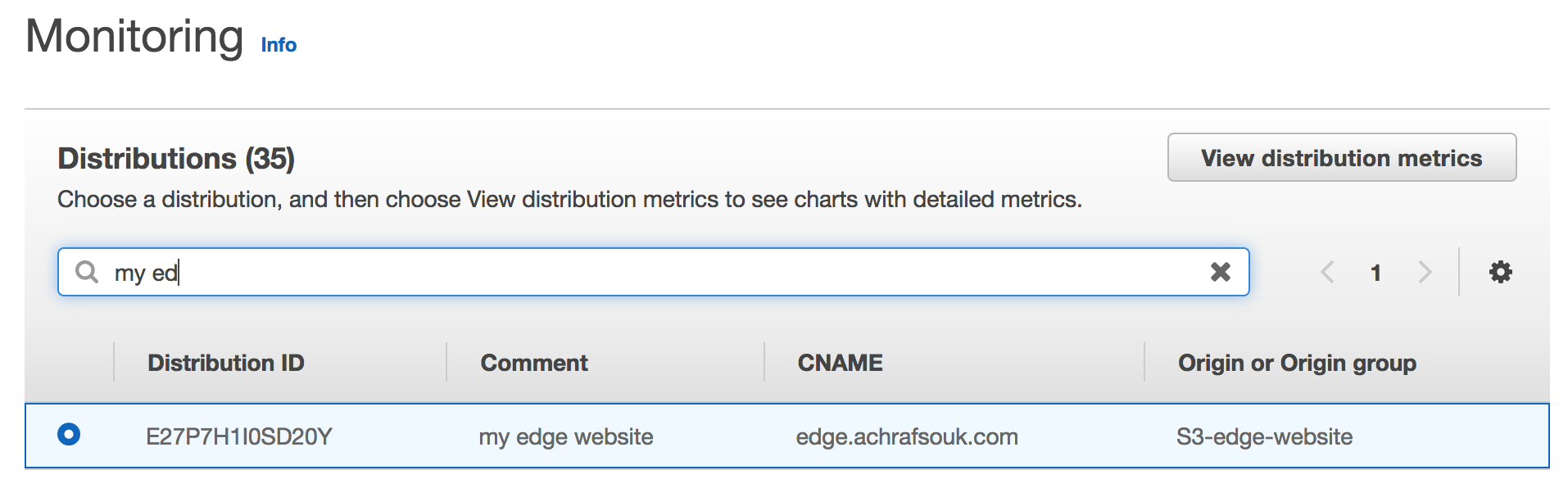
Task: Click the Origin or Origin group header
Action: [x=1297, y=363]
